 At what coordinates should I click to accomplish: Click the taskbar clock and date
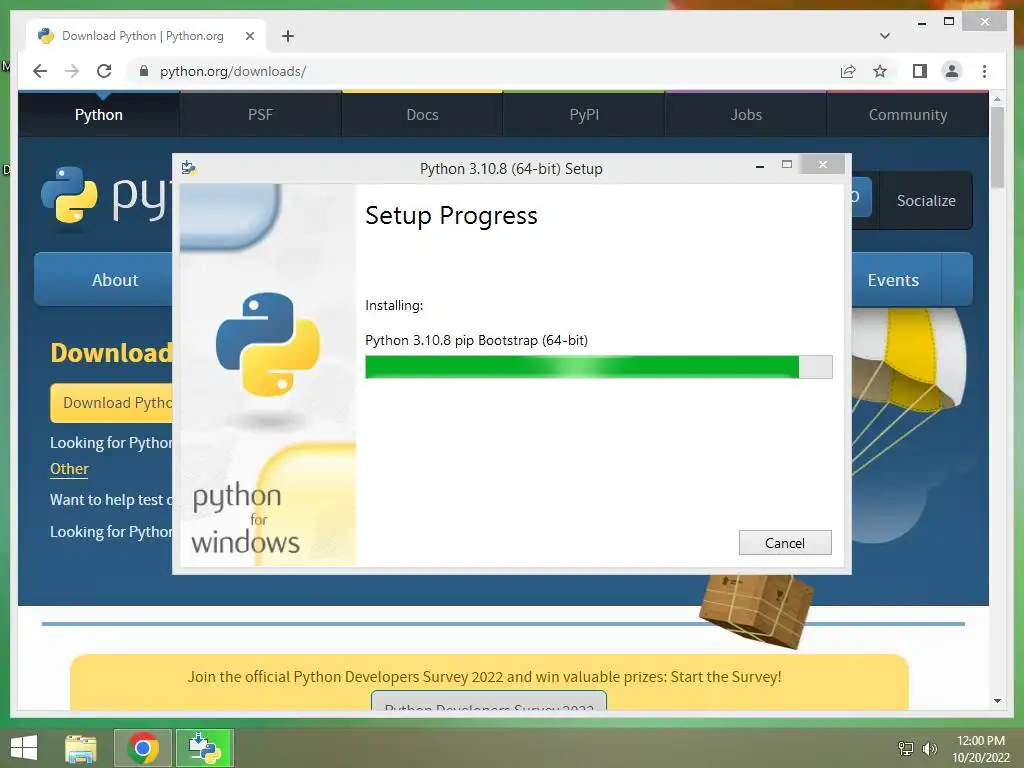click(980, 748)
